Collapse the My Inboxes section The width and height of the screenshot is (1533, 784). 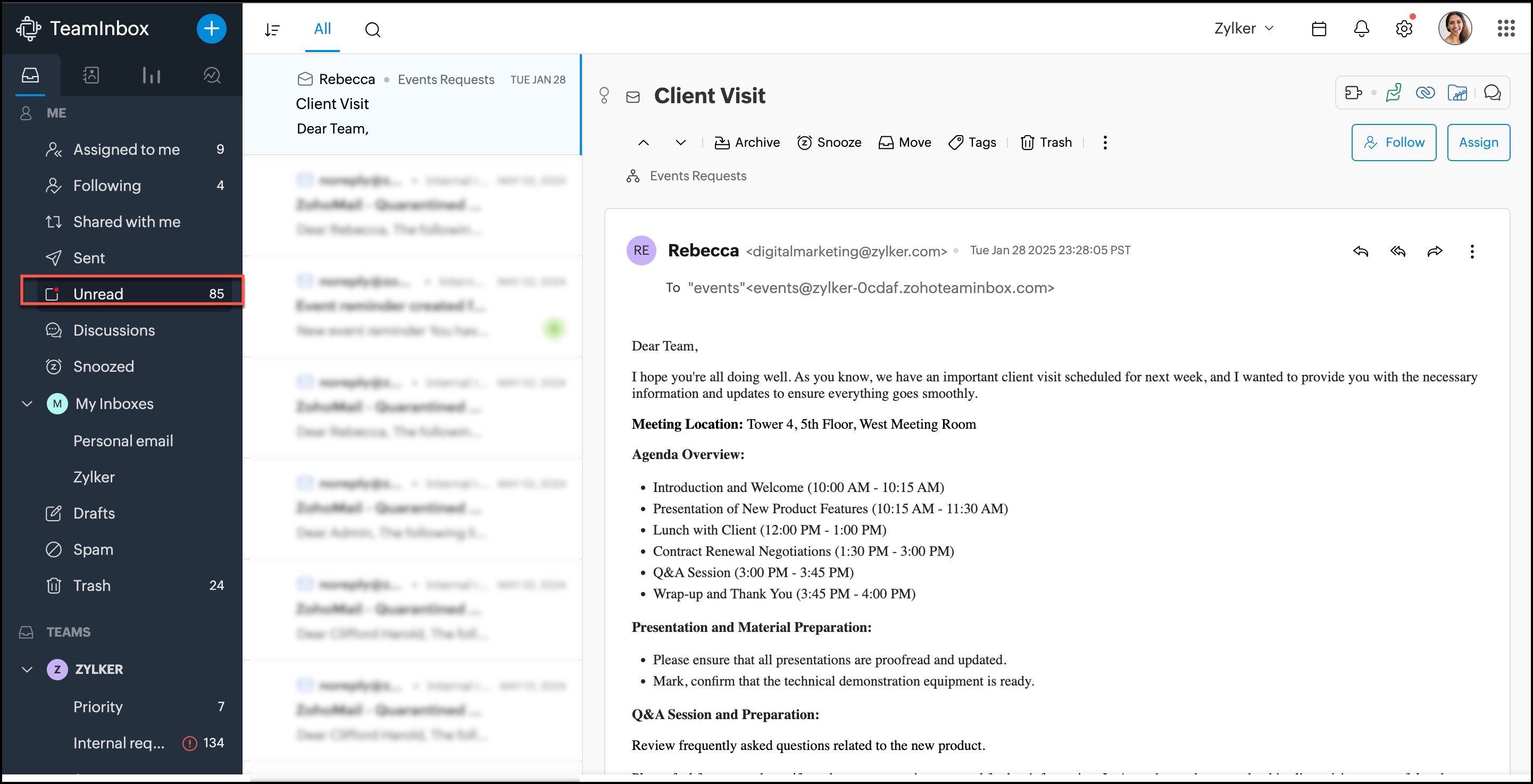27,404
